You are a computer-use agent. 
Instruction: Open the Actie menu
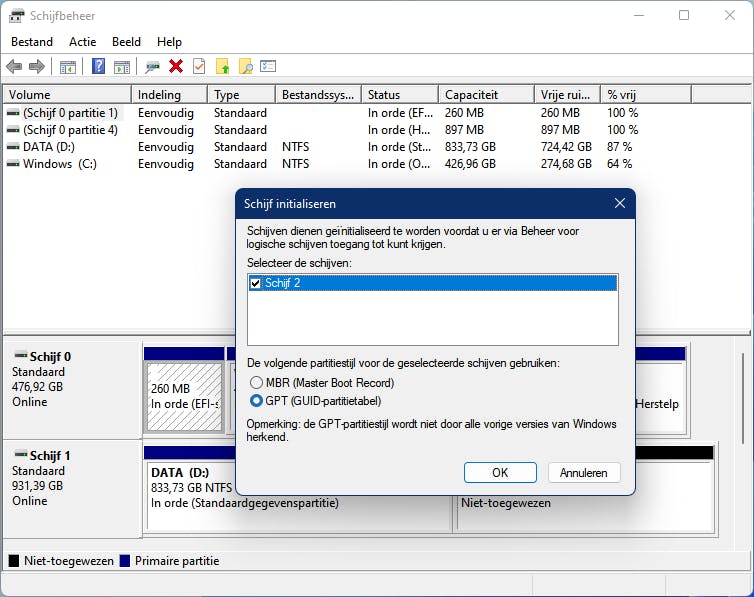[83, 42]
